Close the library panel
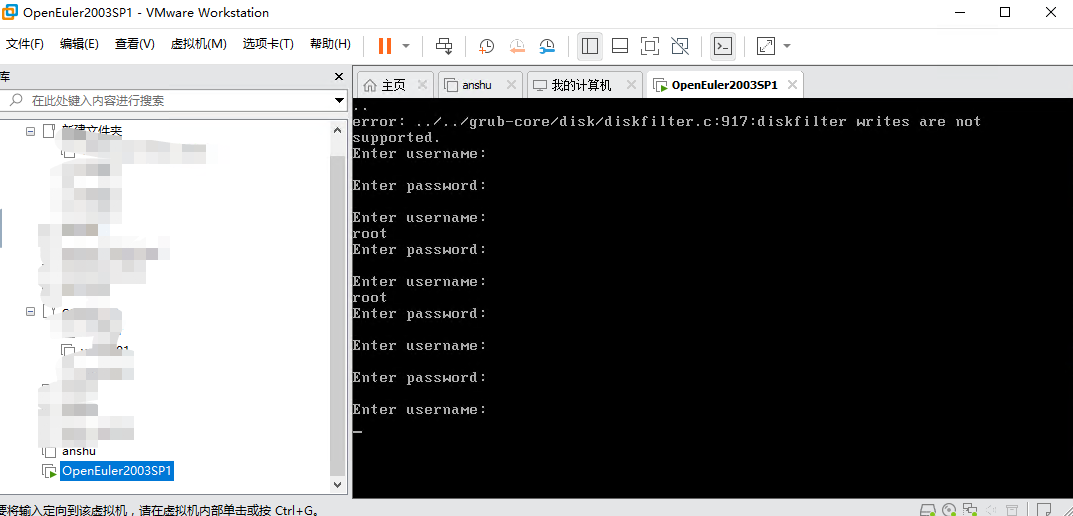This screenshot has height=516, width=1073. pos(338,77)
